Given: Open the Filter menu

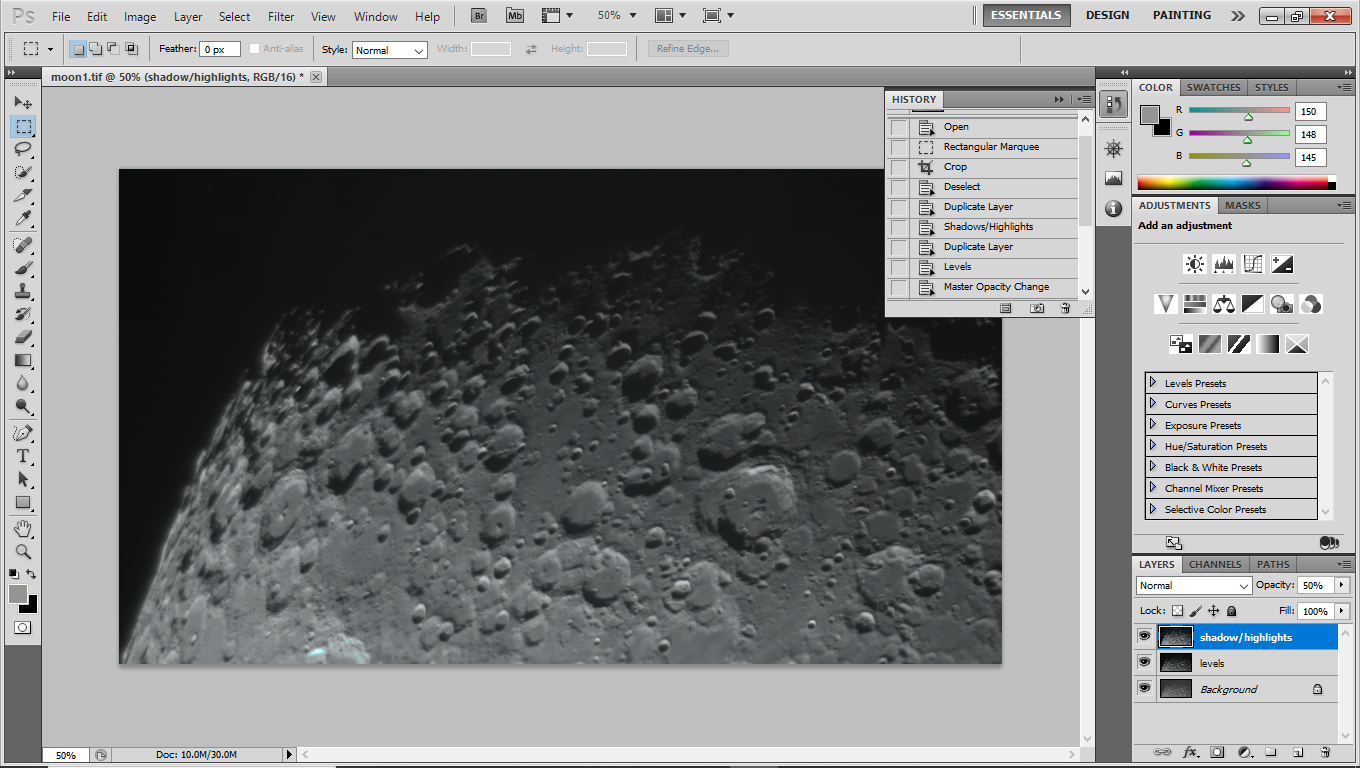Looking at the screenshot, I should 281,16.
